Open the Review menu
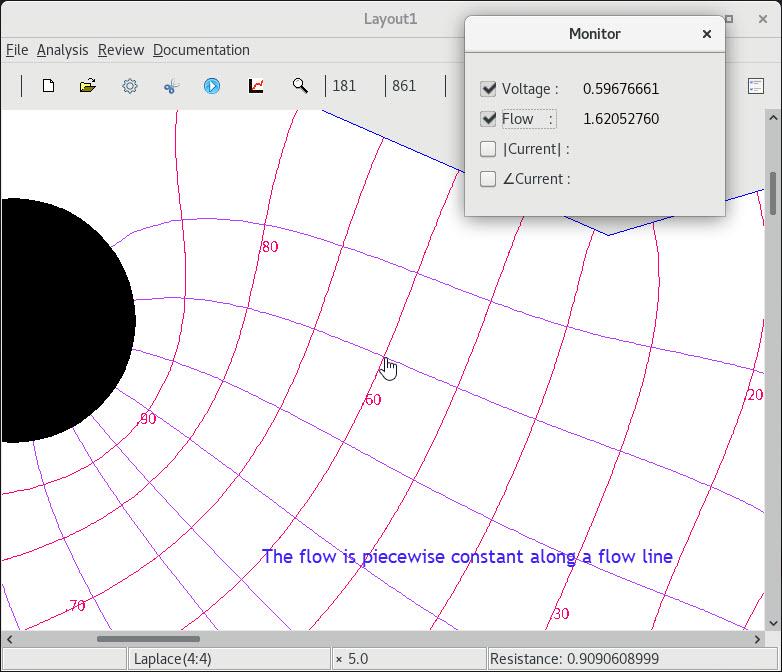This screenshot has height=672, width=782. pos(121,50)
